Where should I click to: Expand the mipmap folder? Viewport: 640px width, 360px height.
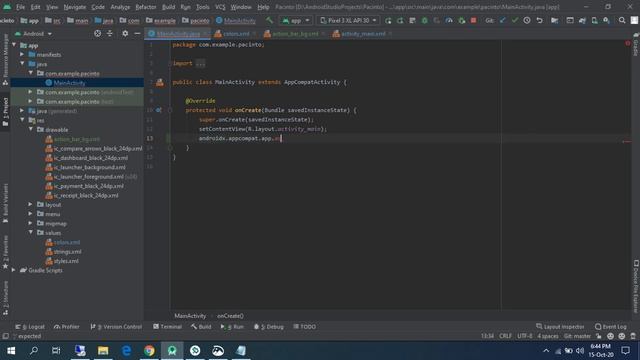[31, 223]
